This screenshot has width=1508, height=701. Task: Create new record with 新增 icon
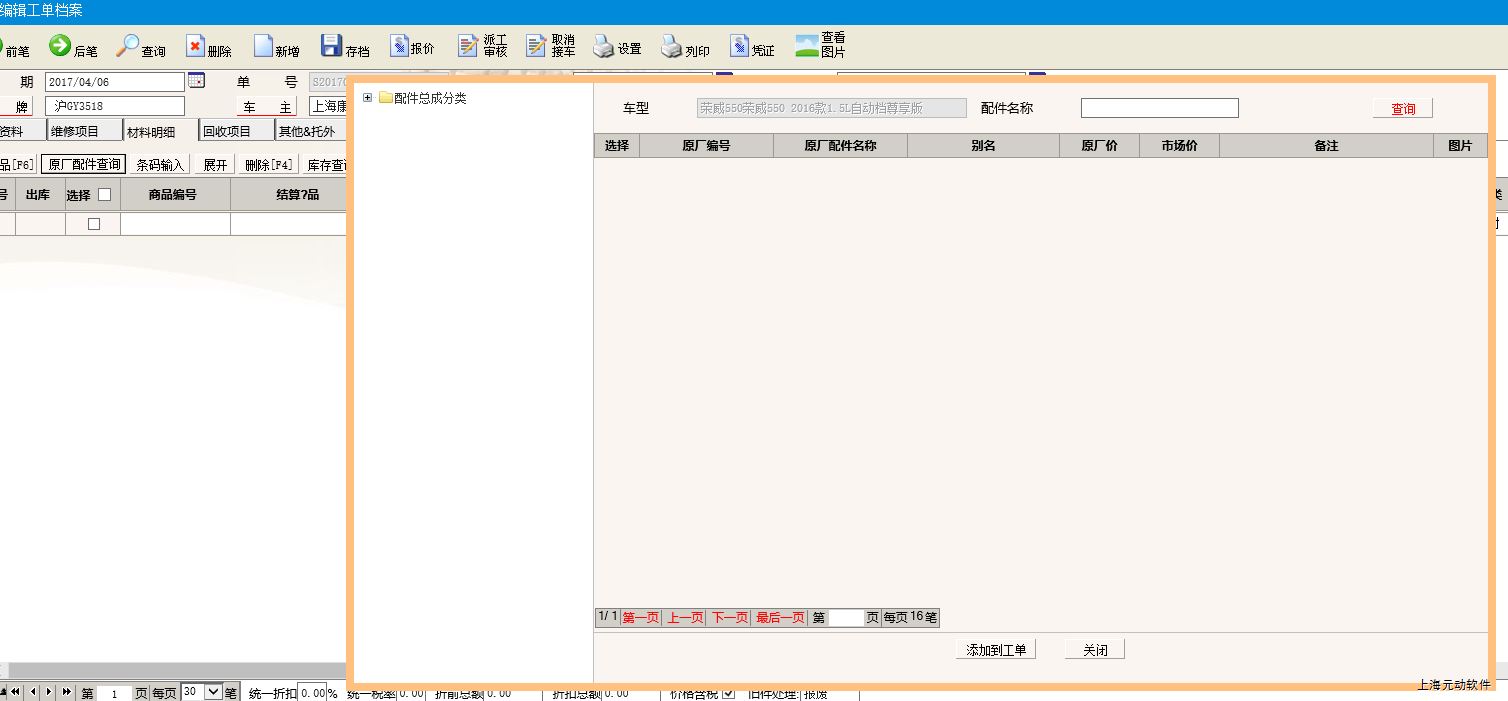pos(263,46)
